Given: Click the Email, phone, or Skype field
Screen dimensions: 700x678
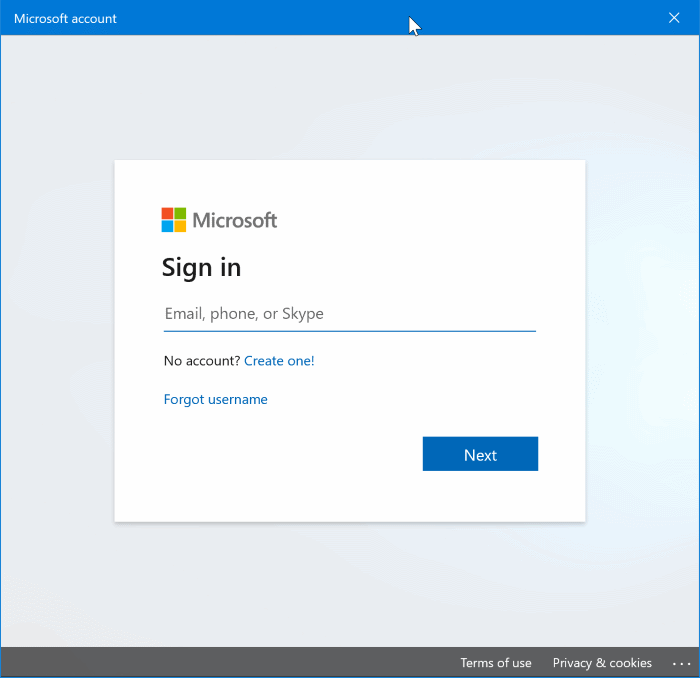Looking at the screenshot, I should click(x=350, y=314).
